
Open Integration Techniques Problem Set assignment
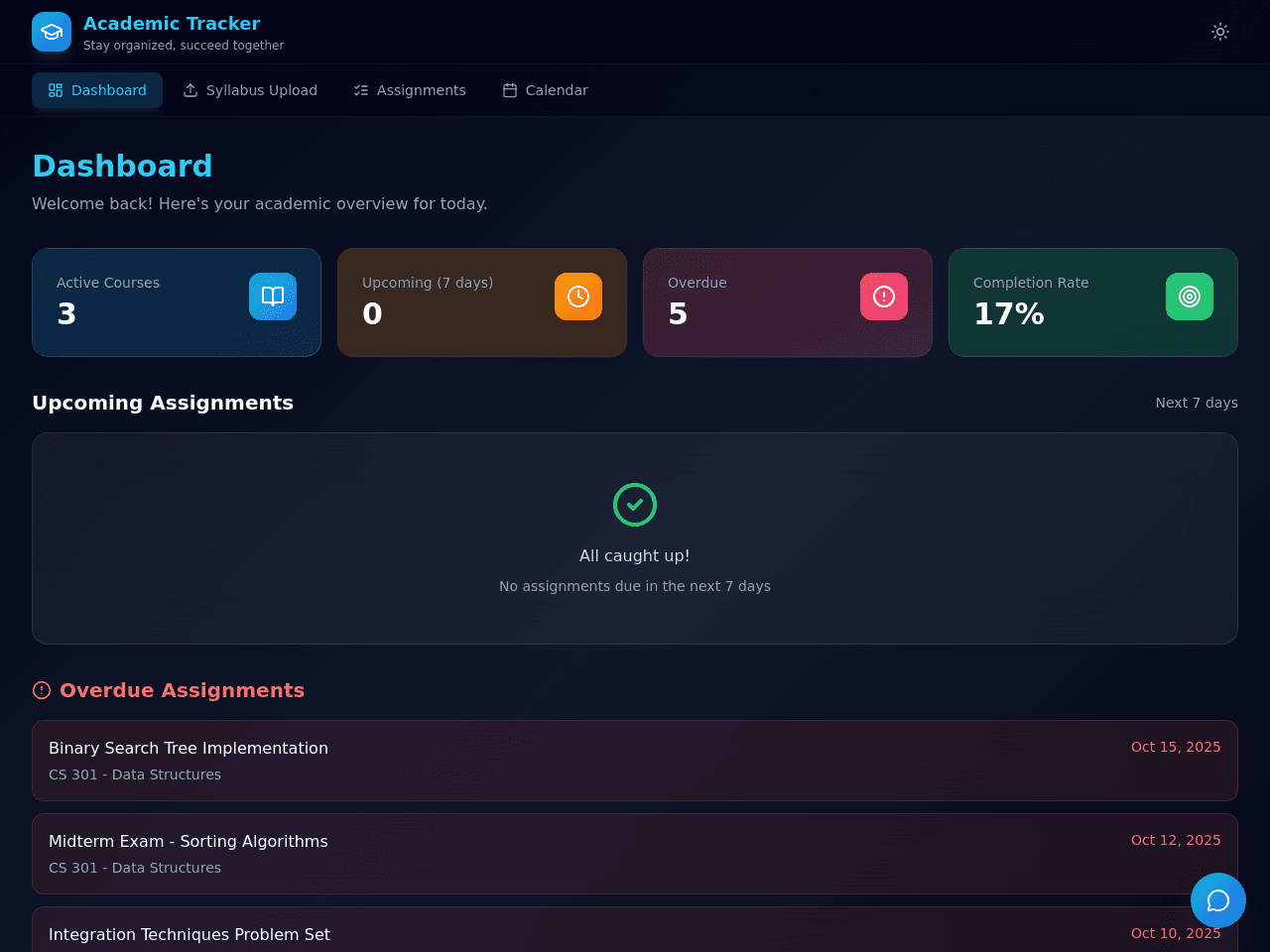tap(635, 930)
